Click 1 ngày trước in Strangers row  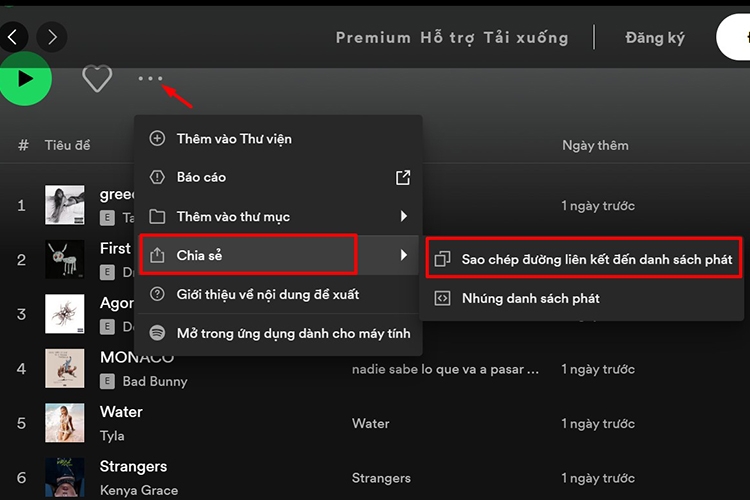click(598, 478)
